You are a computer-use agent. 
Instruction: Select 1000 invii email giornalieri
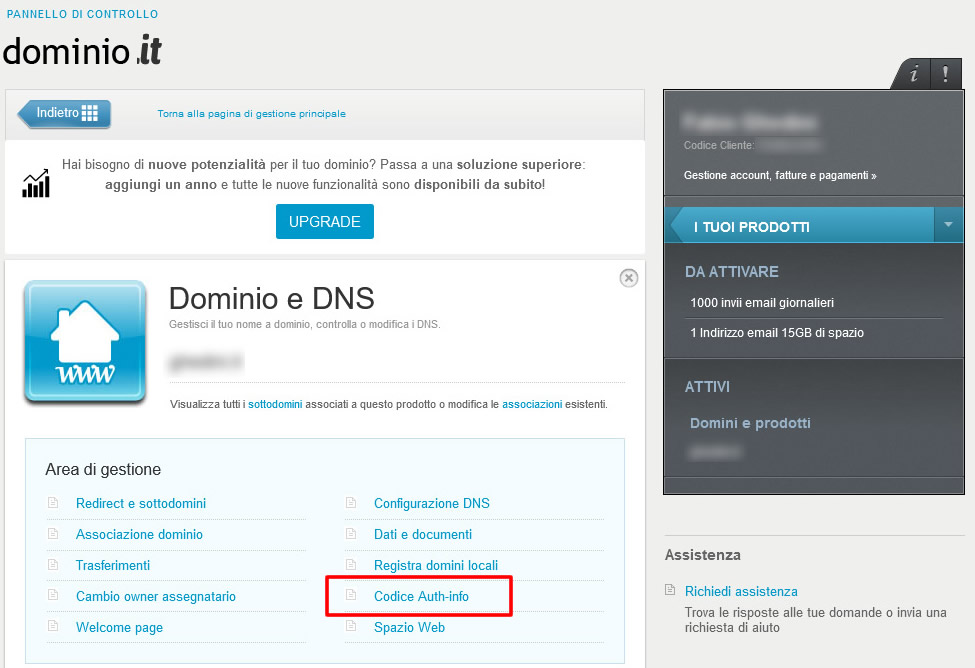[x=762, y=303]
